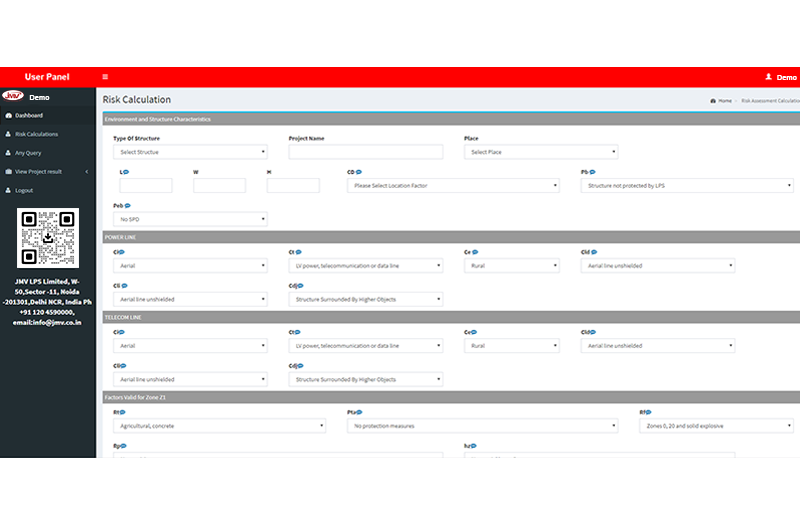Viewport: 800px width, 524px height.
Task: Open Power Line Ci 'Aerial' dropdown
Action: pos(190,266)
